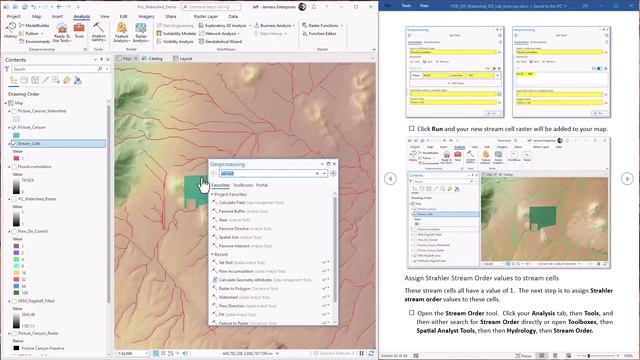Image resolution: width=640 pixels, height=360 pixels.
Task: Select List By Selection icon
Action: [35, 80]
